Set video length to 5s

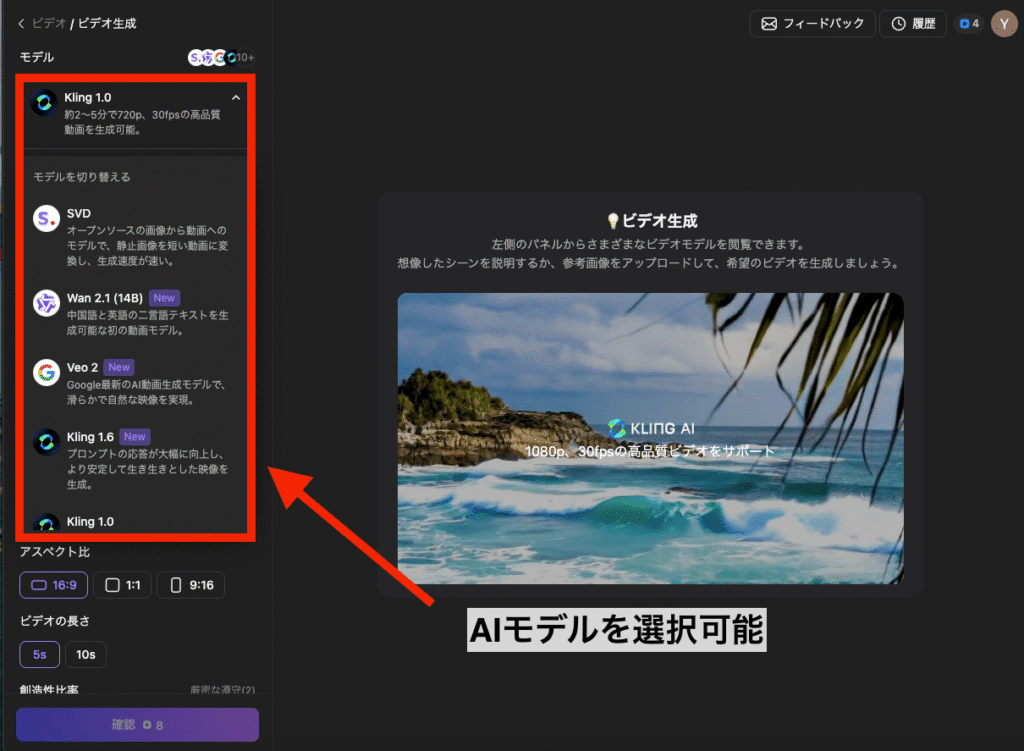(x=40, y=654)
